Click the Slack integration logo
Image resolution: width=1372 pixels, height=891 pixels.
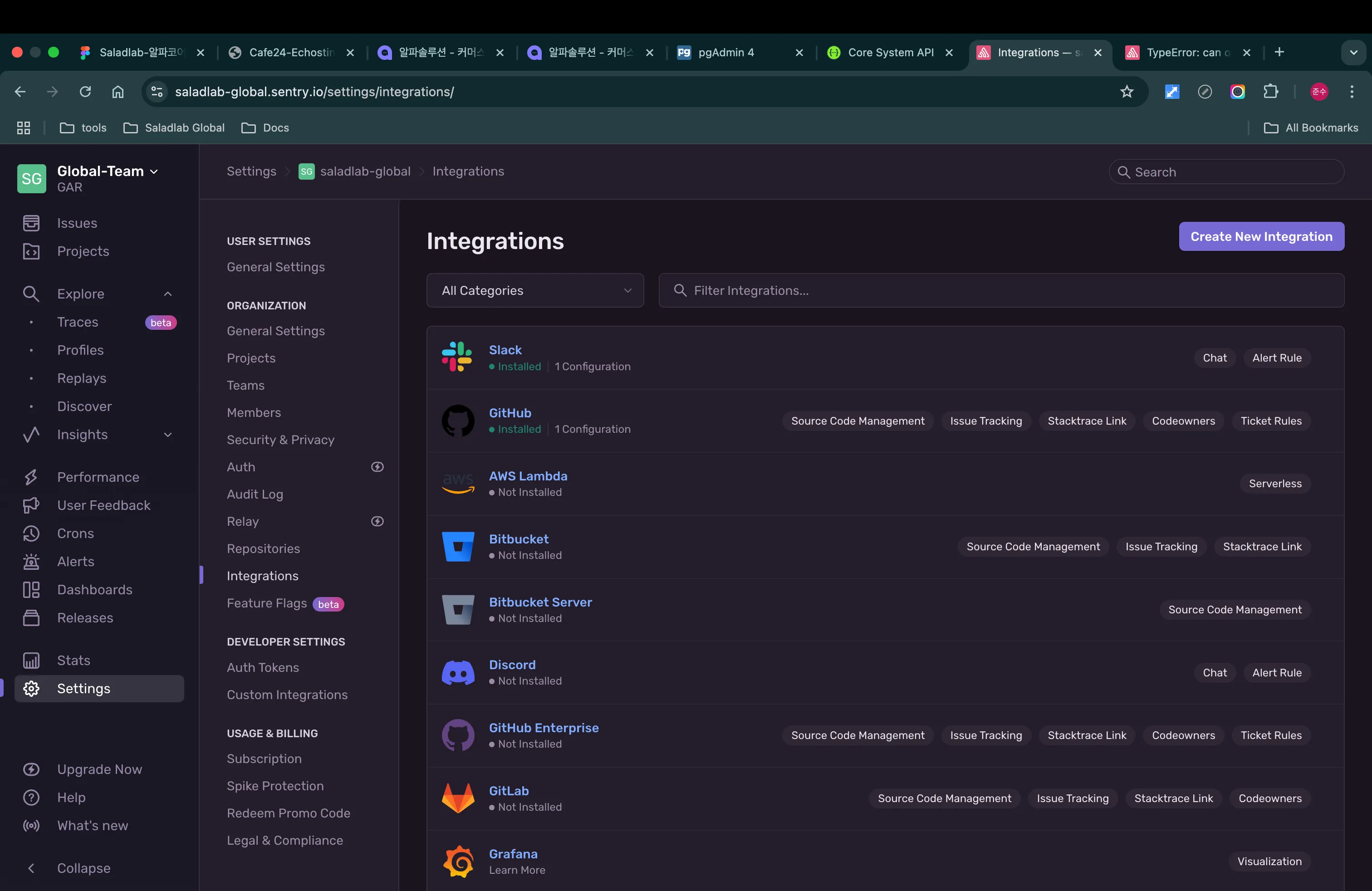coord(457,357)
